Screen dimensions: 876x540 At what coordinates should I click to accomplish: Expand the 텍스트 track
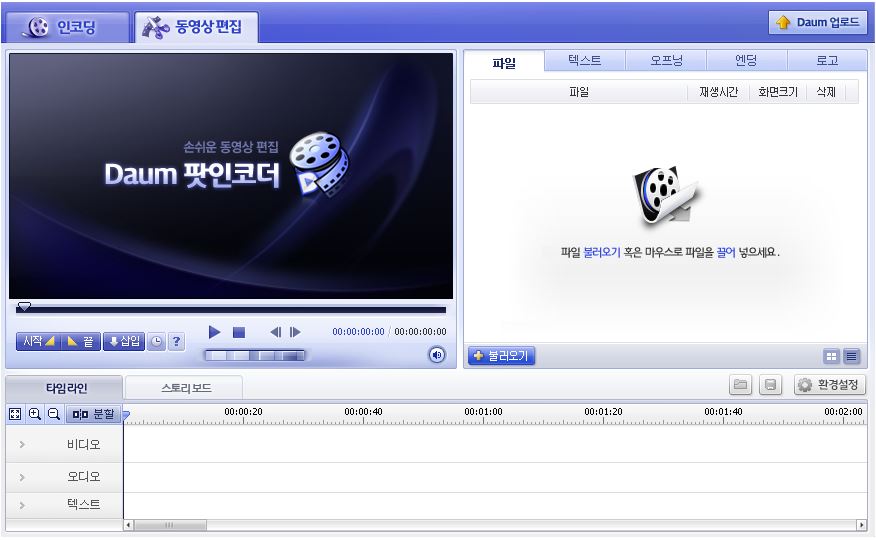click(22, 505)
